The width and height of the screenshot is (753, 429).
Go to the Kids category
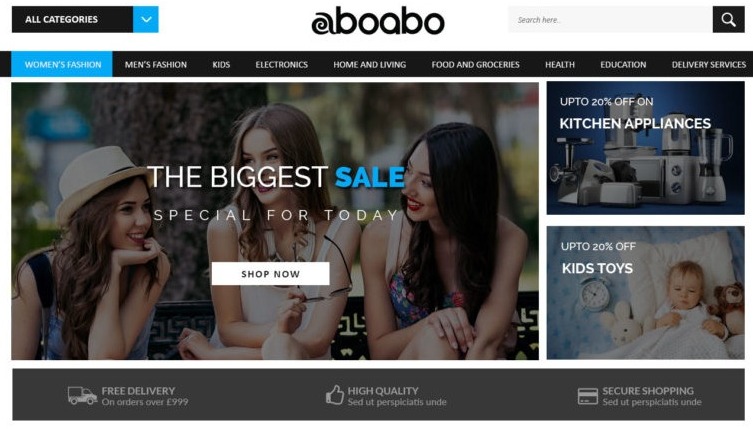pyautogui.click(x=221, y=64)
